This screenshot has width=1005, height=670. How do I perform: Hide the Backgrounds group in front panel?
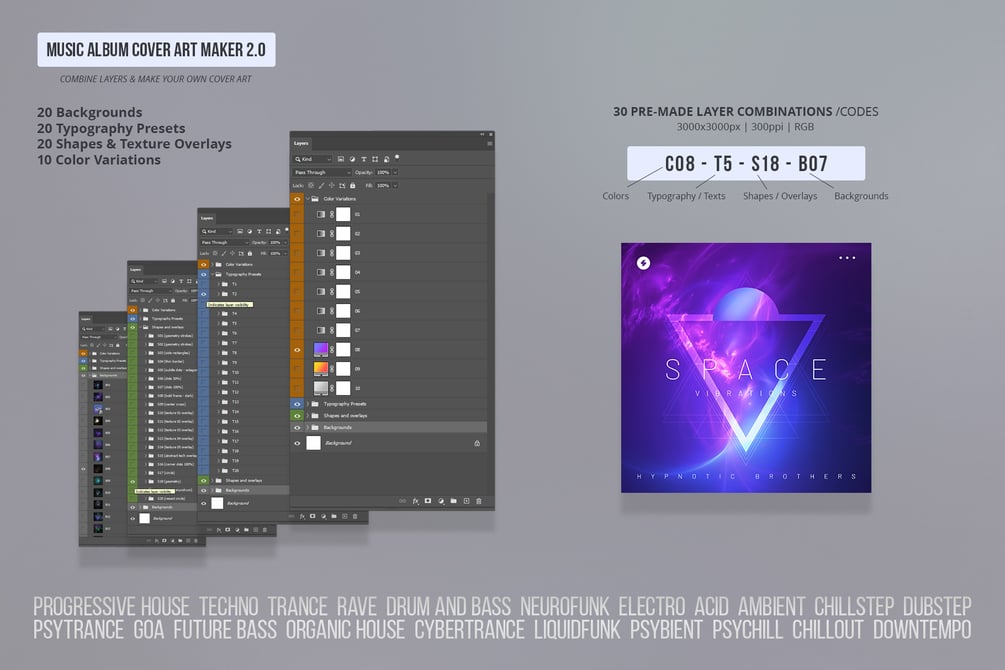pyautogui.click(x=297, y=428)
